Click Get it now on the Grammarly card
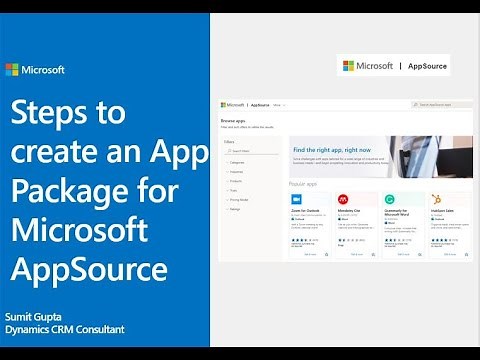480x360 pixels. coord(404,254)
